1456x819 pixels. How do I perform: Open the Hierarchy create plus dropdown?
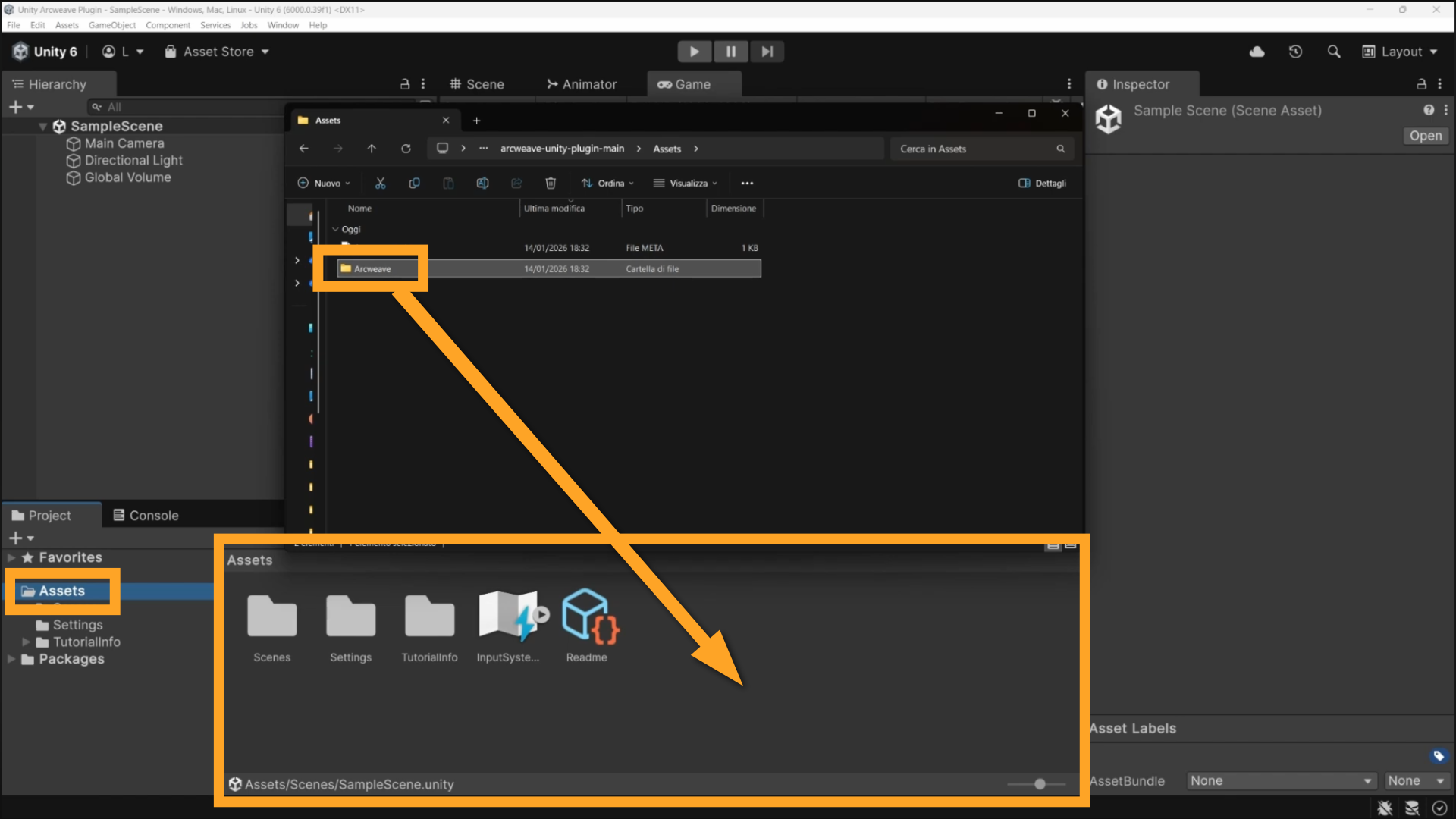pos(20,107)
